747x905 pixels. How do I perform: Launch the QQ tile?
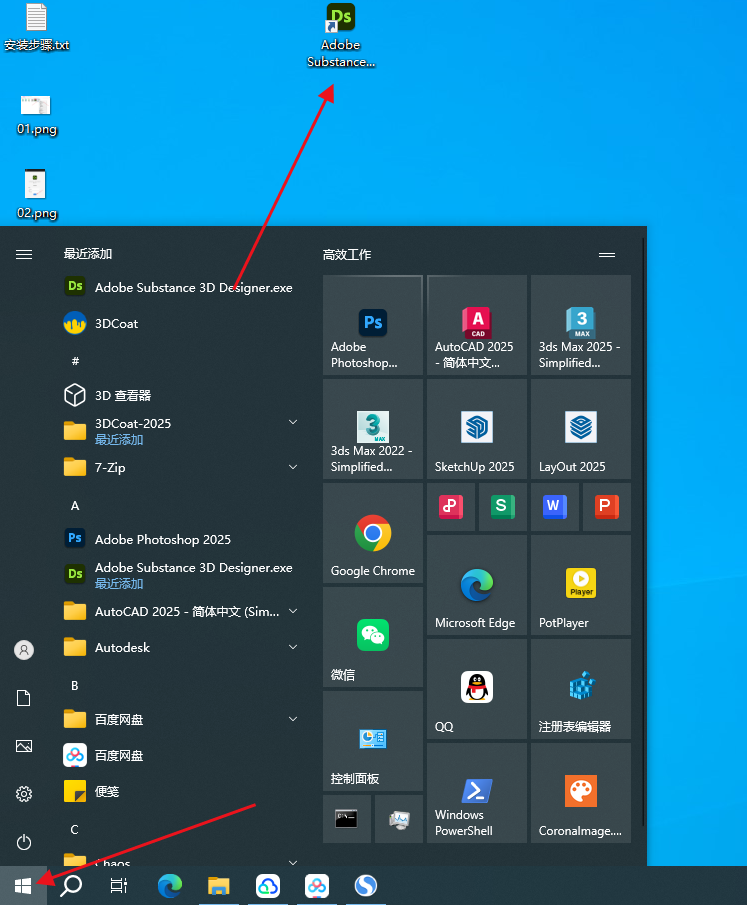tap(477, 689)
